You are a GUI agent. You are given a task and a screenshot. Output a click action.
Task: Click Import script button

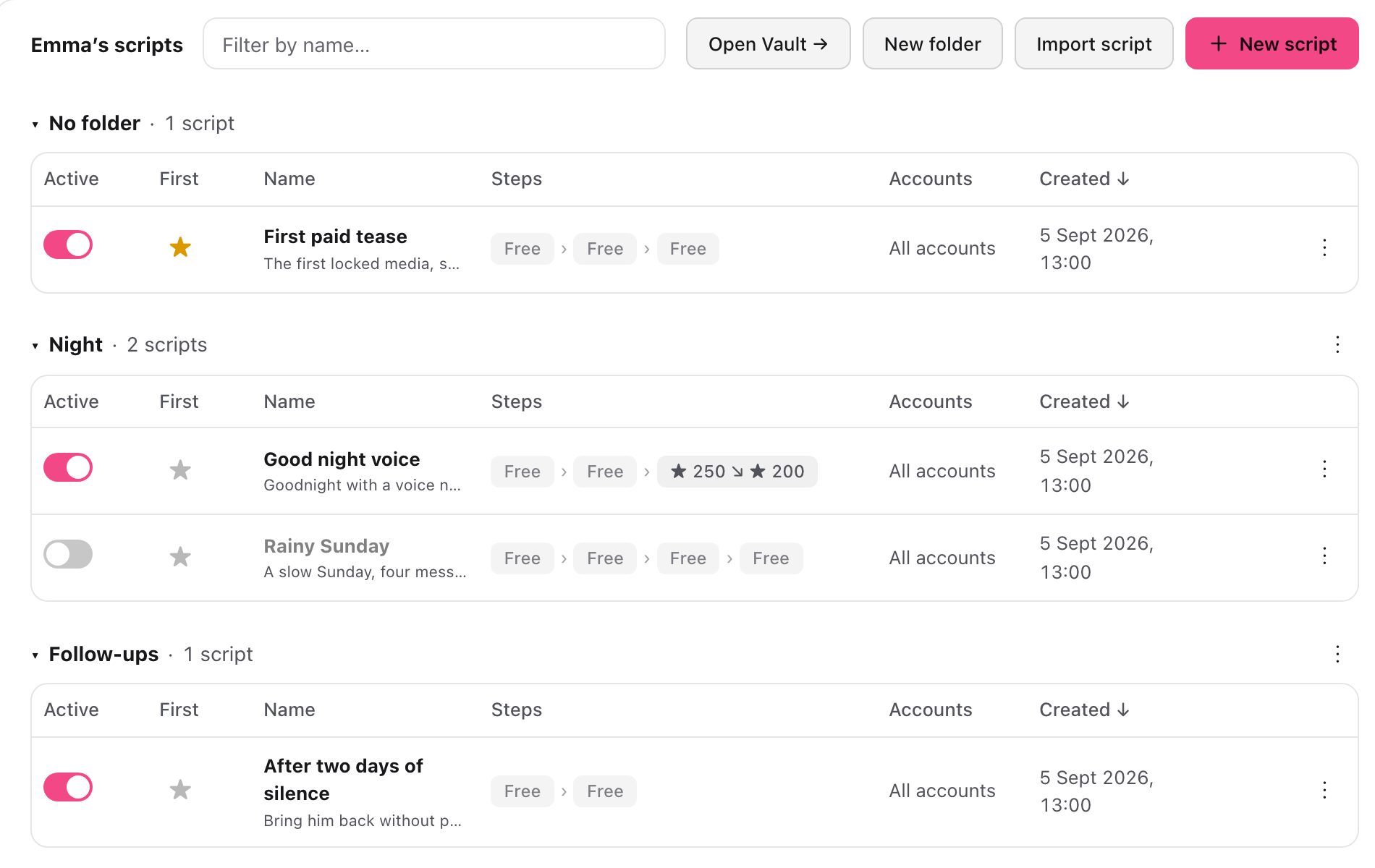click(1093, 43)
